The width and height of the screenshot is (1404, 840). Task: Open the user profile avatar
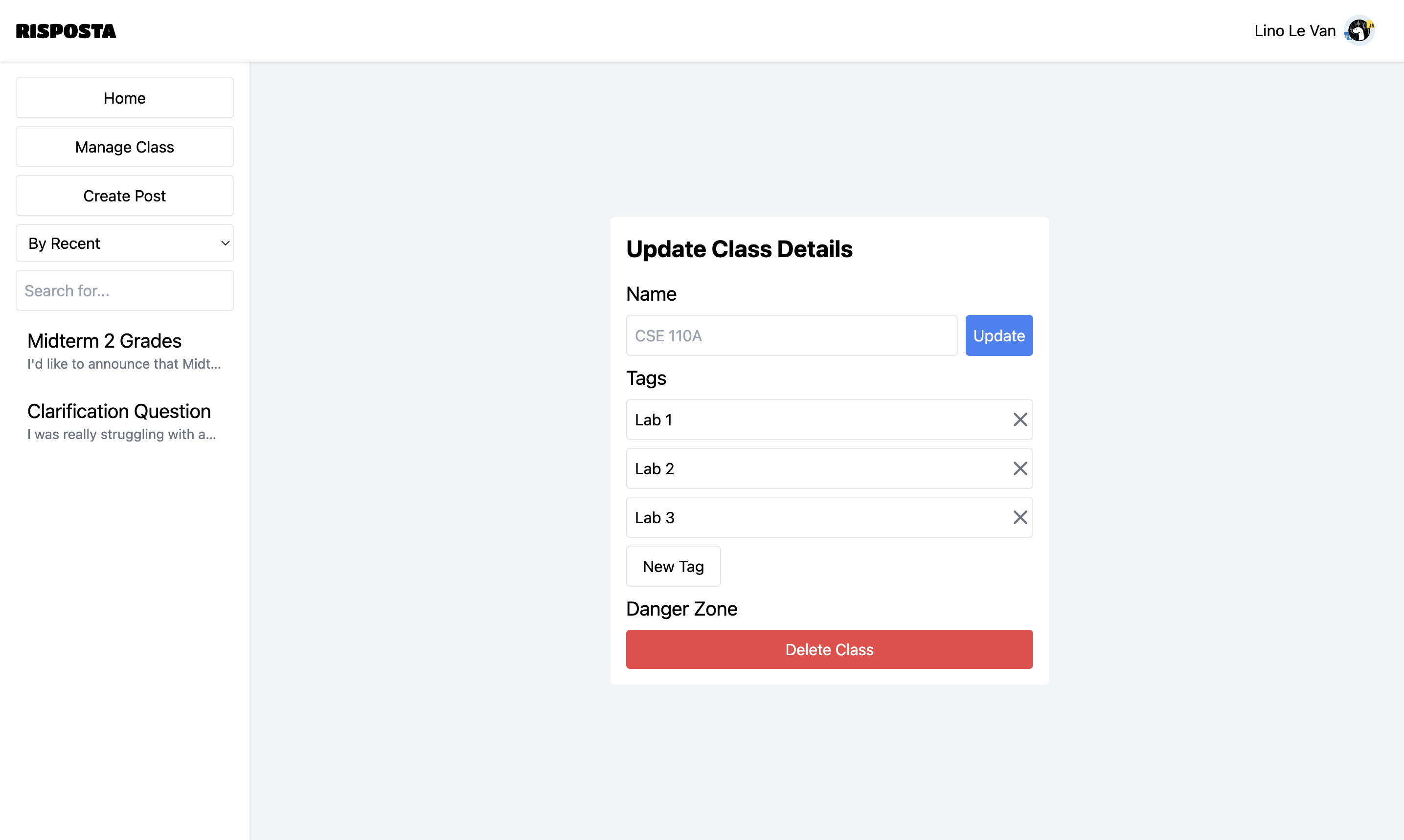click(1359, 31)
